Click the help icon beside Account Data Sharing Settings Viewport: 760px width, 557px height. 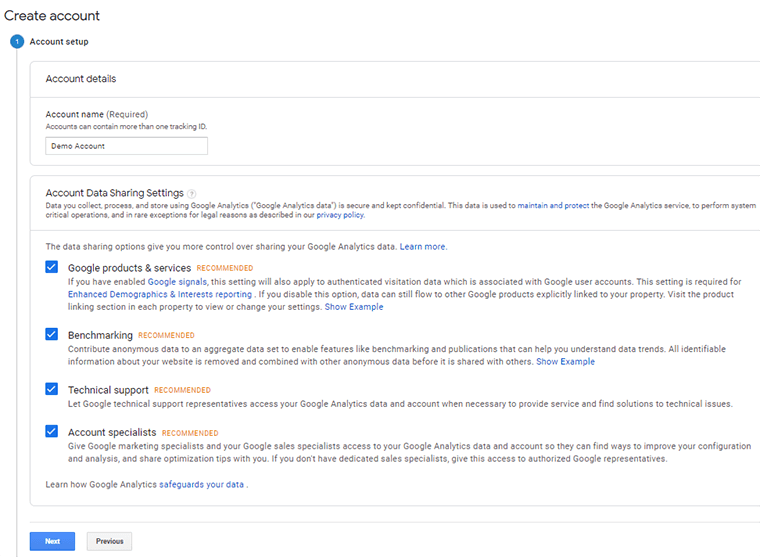(x=192, y=194)
